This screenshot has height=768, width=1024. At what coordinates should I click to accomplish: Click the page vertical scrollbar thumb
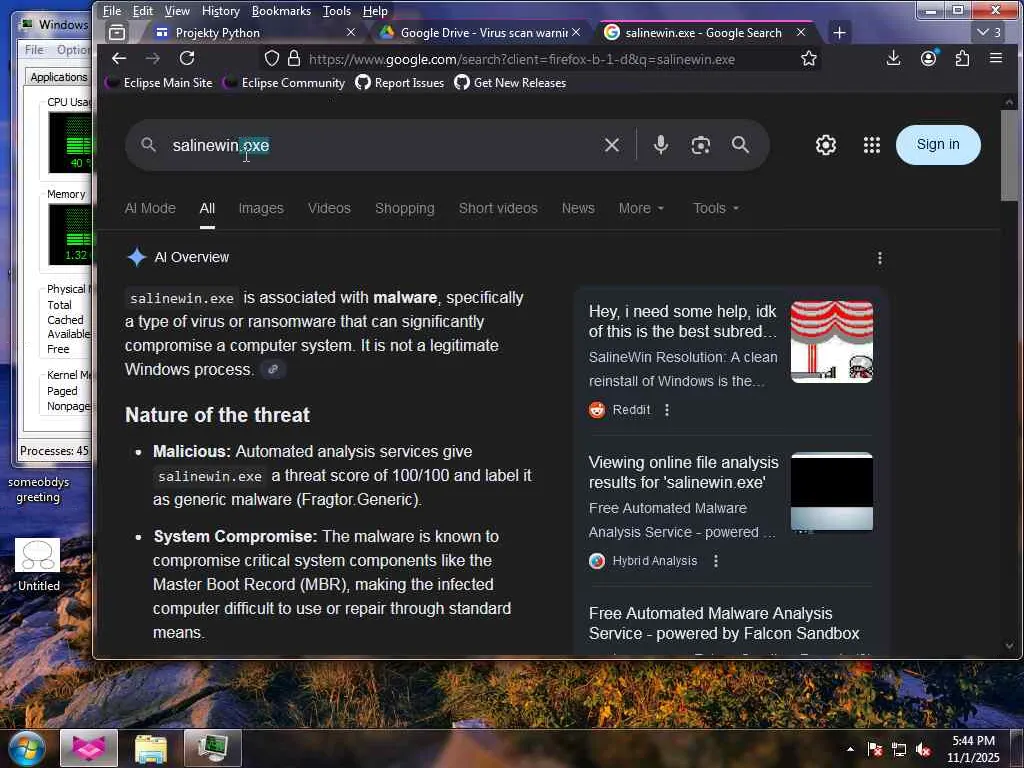pyautogui.click(x=1009, y=155)
